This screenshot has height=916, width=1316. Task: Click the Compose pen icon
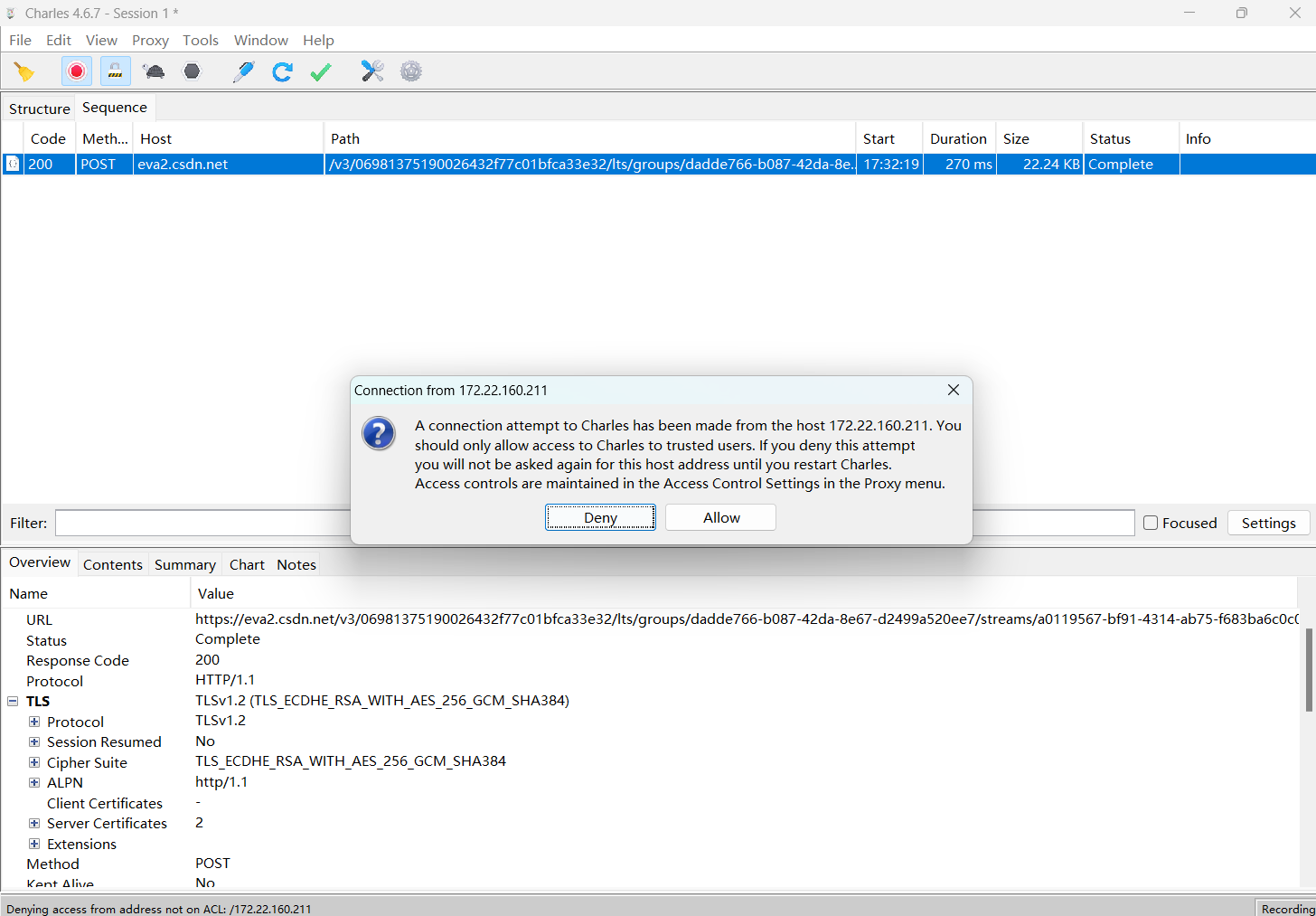(x=243, y=71)
